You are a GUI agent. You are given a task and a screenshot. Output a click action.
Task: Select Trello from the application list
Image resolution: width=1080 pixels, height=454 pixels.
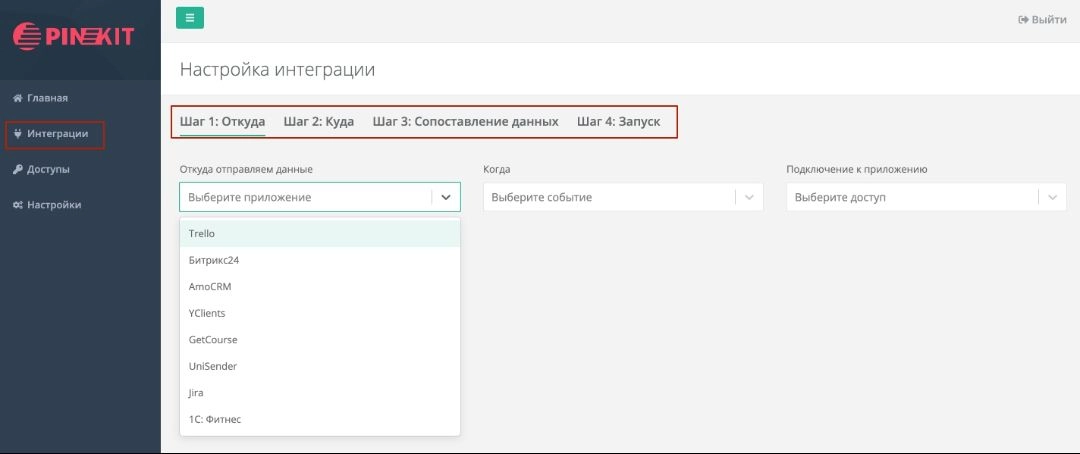202,234
